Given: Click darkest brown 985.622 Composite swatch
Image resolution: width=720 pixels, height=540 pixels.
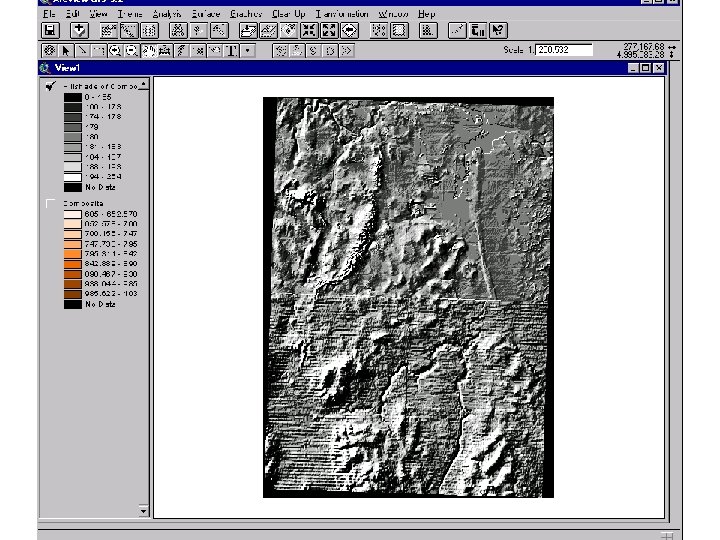Looking at the screenshot, I should 73,294.
